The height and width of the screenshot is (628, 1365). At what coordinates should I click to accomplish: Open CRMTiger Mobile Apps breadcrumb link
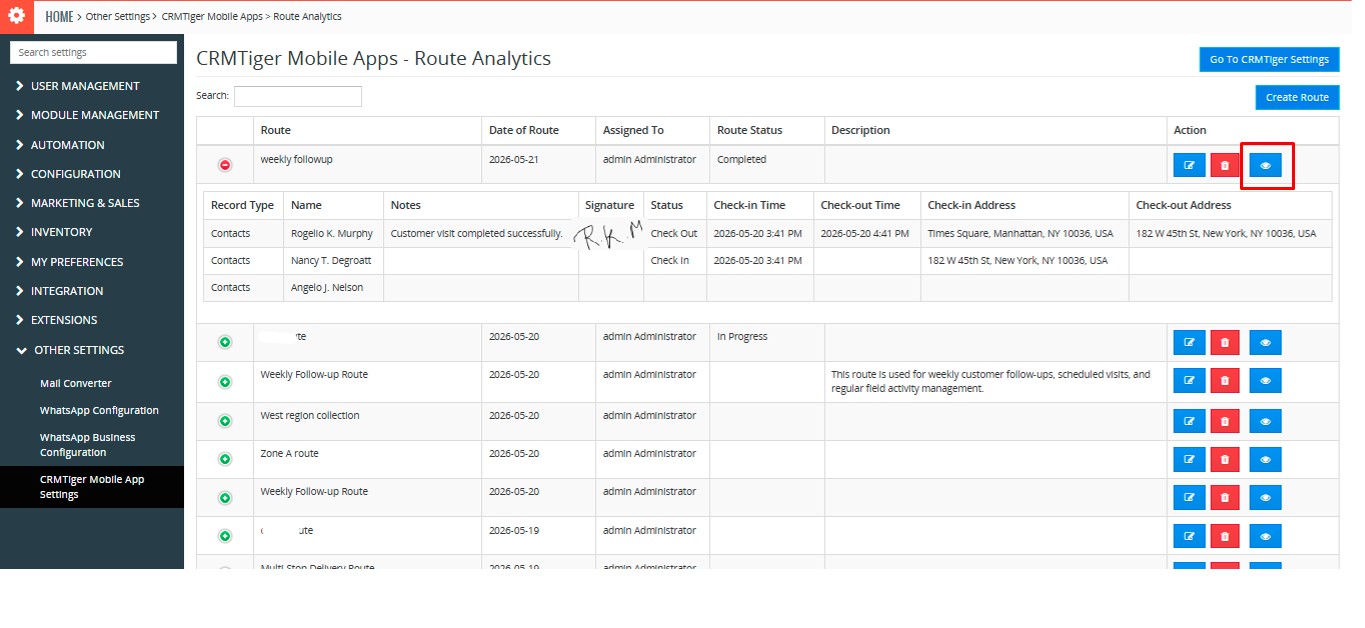coord(212,17)
